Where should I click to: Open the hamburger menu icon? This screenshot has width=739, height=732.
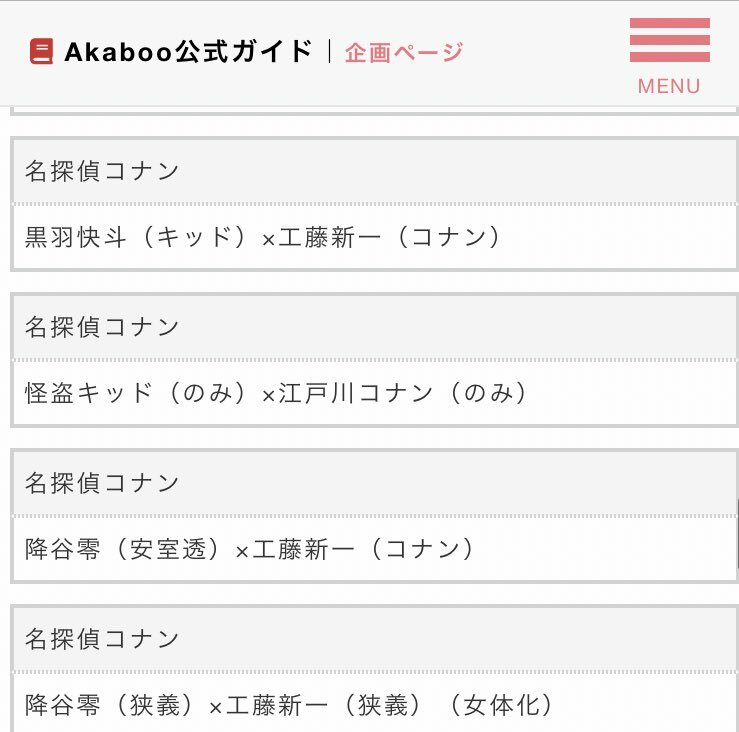[x=669, y=42]
